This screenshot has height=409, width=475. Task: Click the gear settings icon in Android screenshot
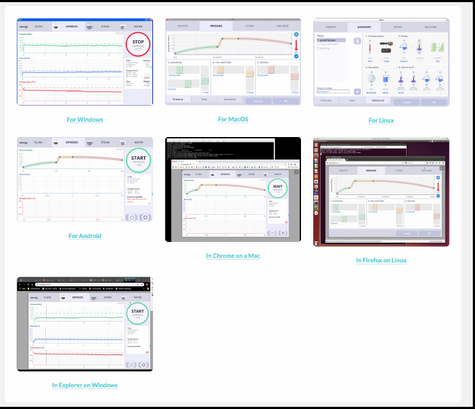click(145, 217)
